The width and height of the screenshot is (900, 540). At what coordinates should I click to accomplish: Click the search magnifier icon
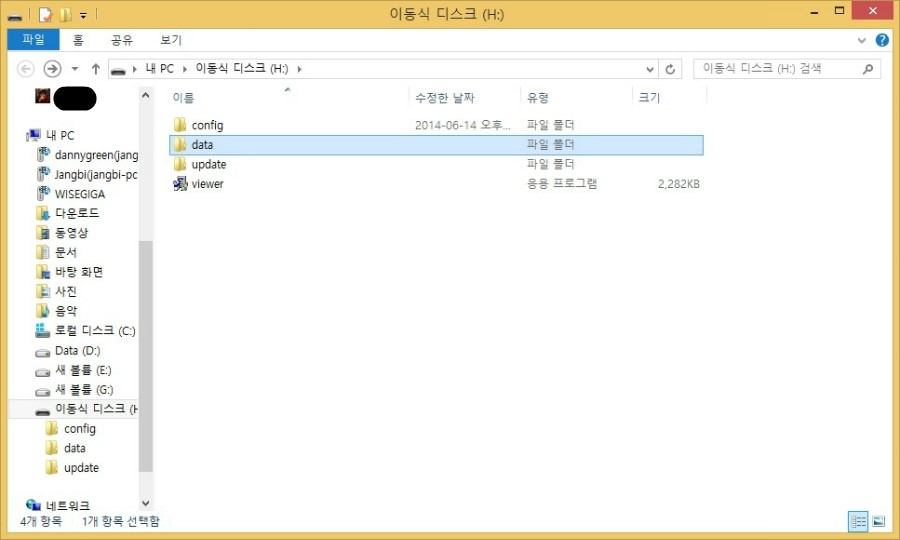click(868, 69)
